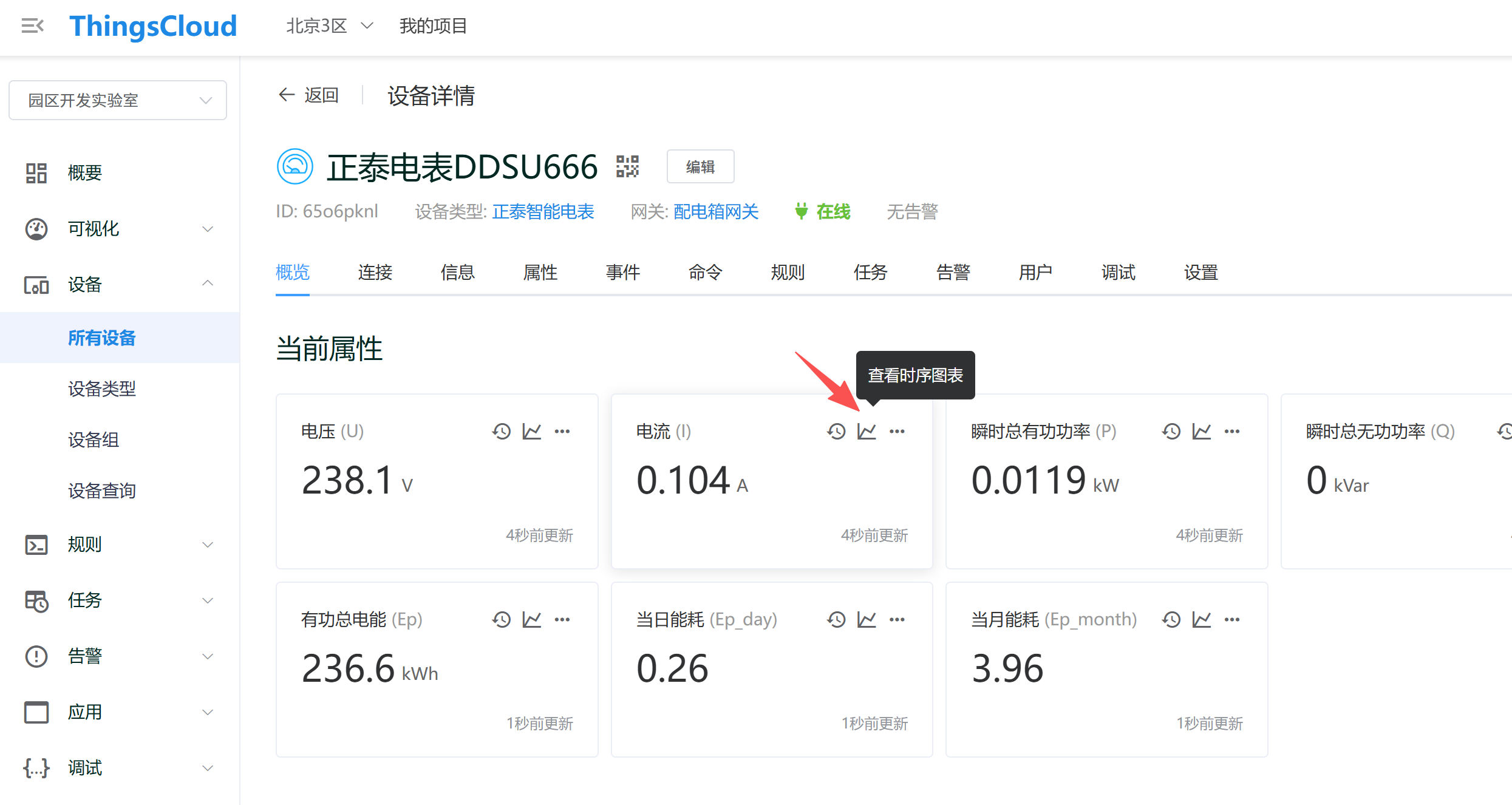The height and width of the screenshot is (805, 1512).
Task: Switch to the 属性 tab
Action: 540,273
